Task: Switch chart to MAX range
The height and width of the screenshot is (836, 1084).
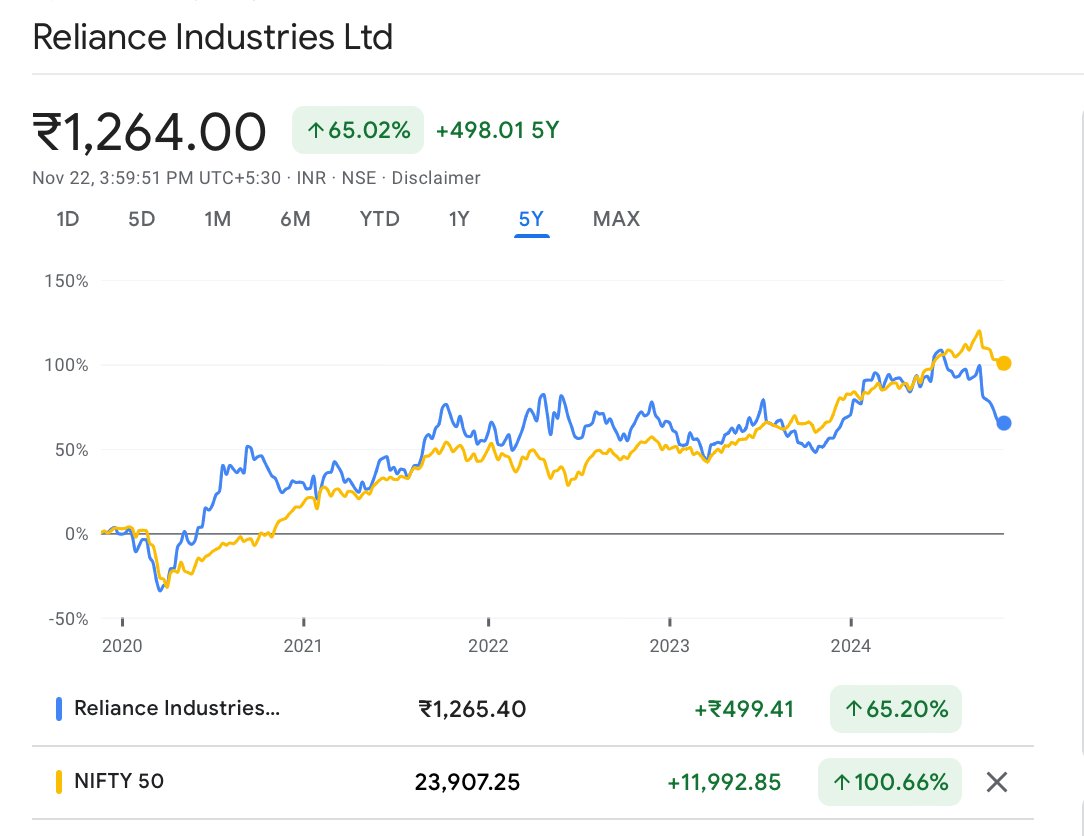Action: click(x=616, y=219)
